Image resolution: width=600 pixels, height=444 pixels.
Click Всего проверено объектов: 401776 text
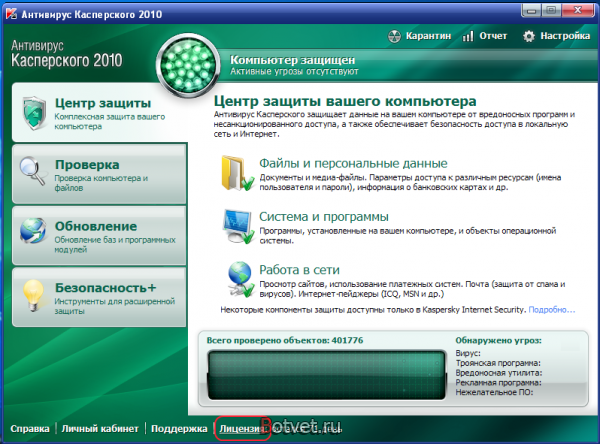pyautogui.click(x=285, y=340)
